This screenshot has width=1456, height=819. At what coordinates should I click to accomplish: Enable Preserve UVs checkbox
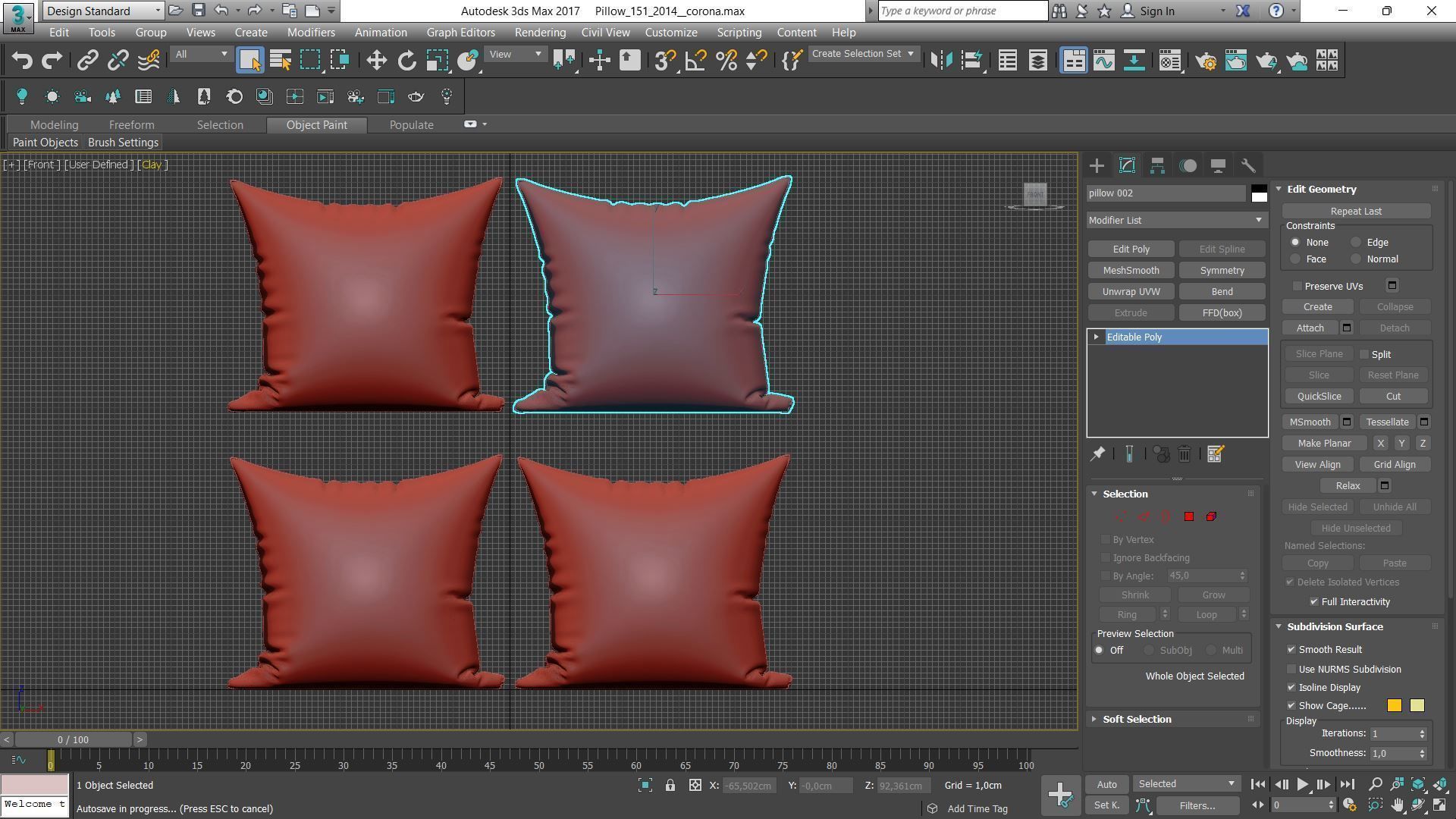1298,286
